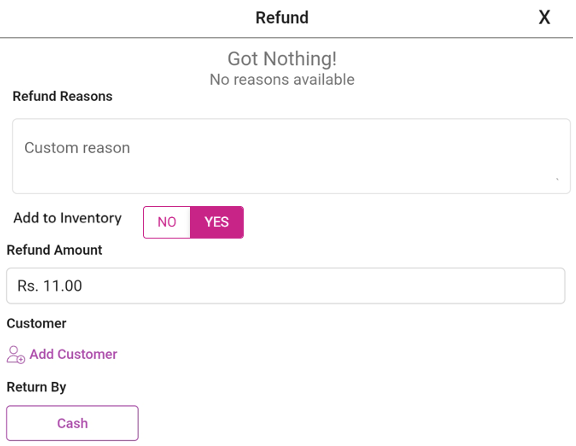Click the Rs. 11.00 amount value
The height and width of the screenshot is (446, 576).
[50, 286]
